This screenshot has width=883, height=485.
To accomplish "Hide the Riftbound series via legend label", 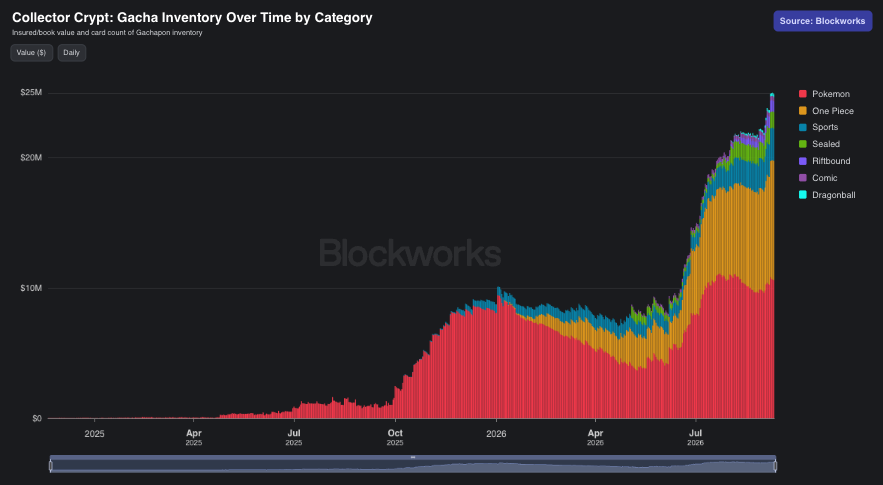I will [831, 161].
